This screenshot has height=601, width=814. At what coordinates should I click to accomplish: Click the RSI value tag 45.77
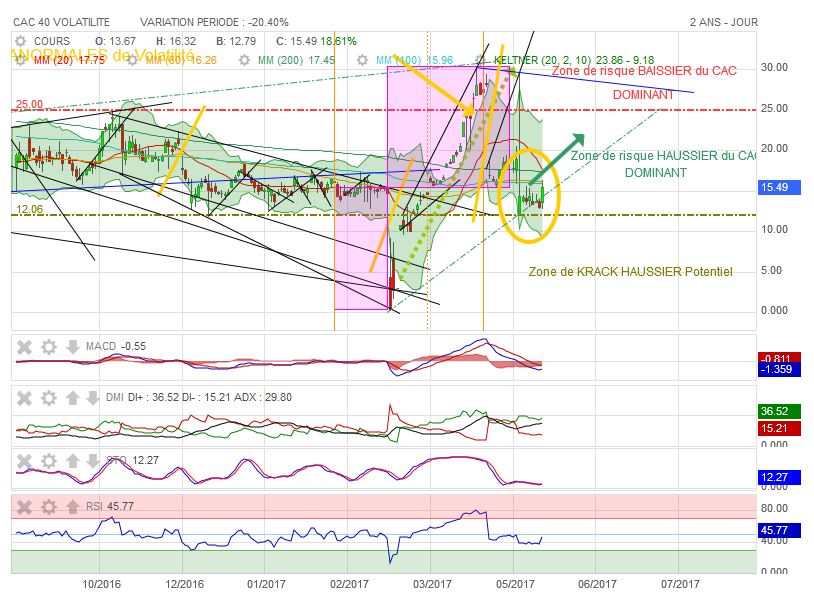click(779, 530)
